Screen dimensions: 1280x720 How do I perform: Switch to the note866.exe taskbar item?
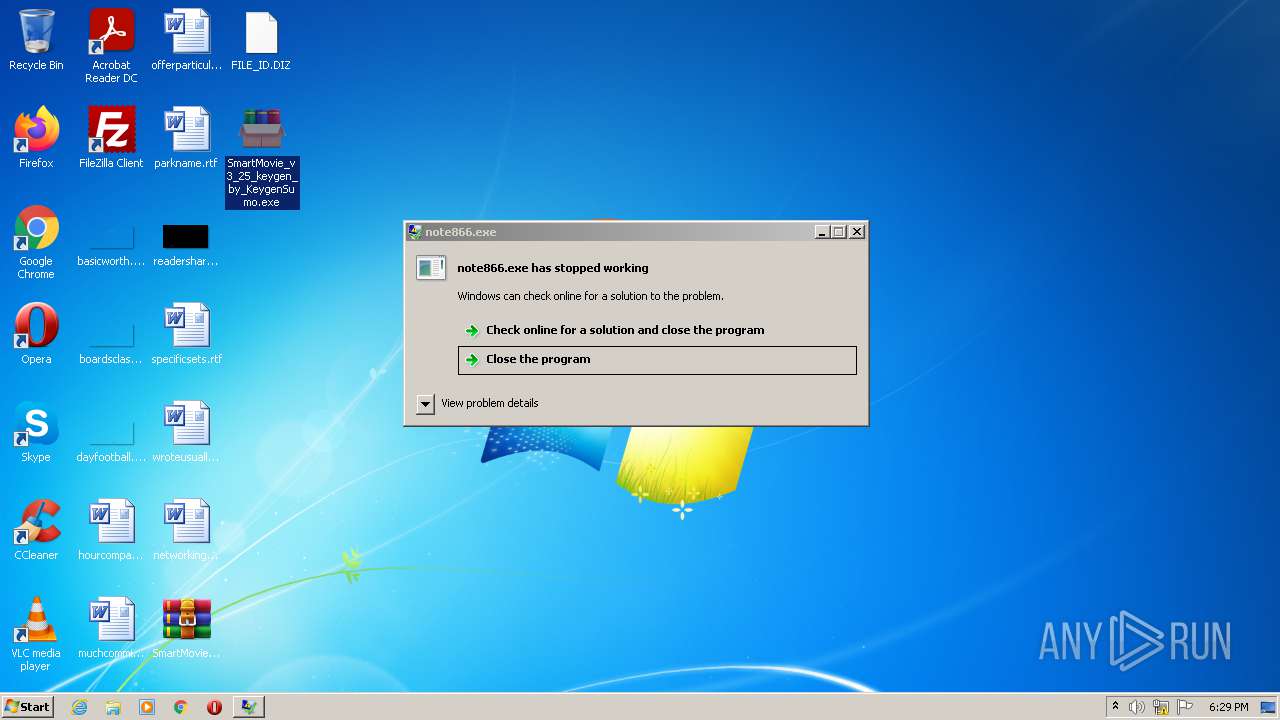pyautogui.click(x=249, y=707)
